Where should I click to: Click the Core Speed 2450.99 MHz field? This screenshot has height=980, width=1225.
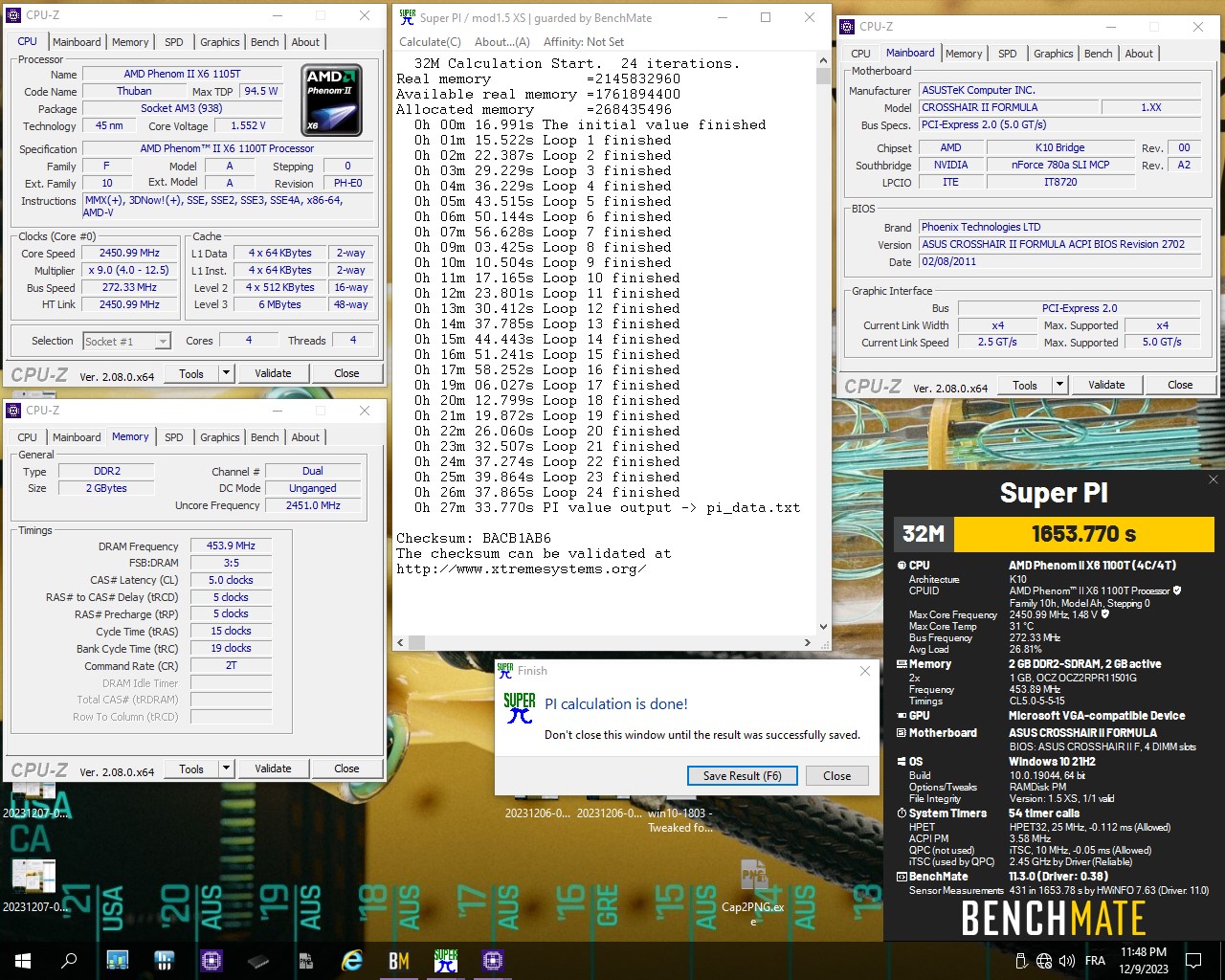[130, 254]
